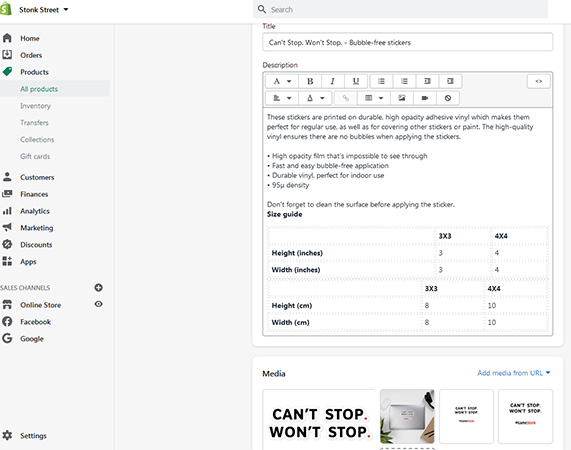Open the text color dropdown
571x450 pixels.
coord(315,98)
